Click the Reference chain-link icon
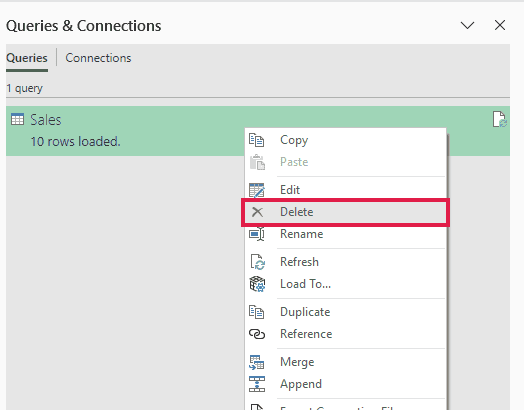This screenshot has height=410, width=524. pos(257,334)
